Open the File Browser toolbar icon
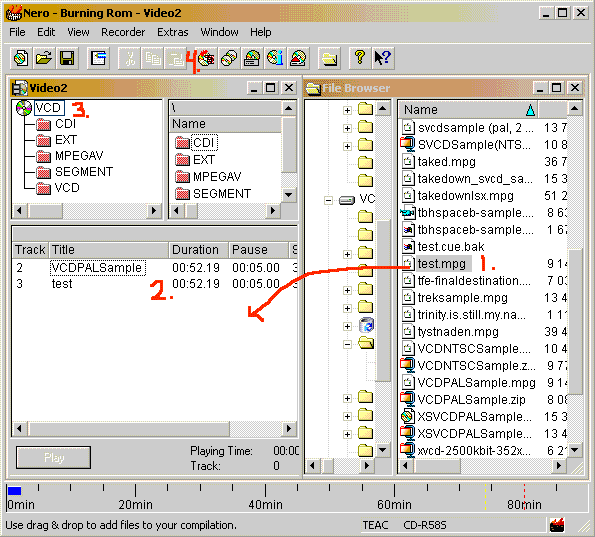This screenshot has width=595, height=537. [329, 58]
